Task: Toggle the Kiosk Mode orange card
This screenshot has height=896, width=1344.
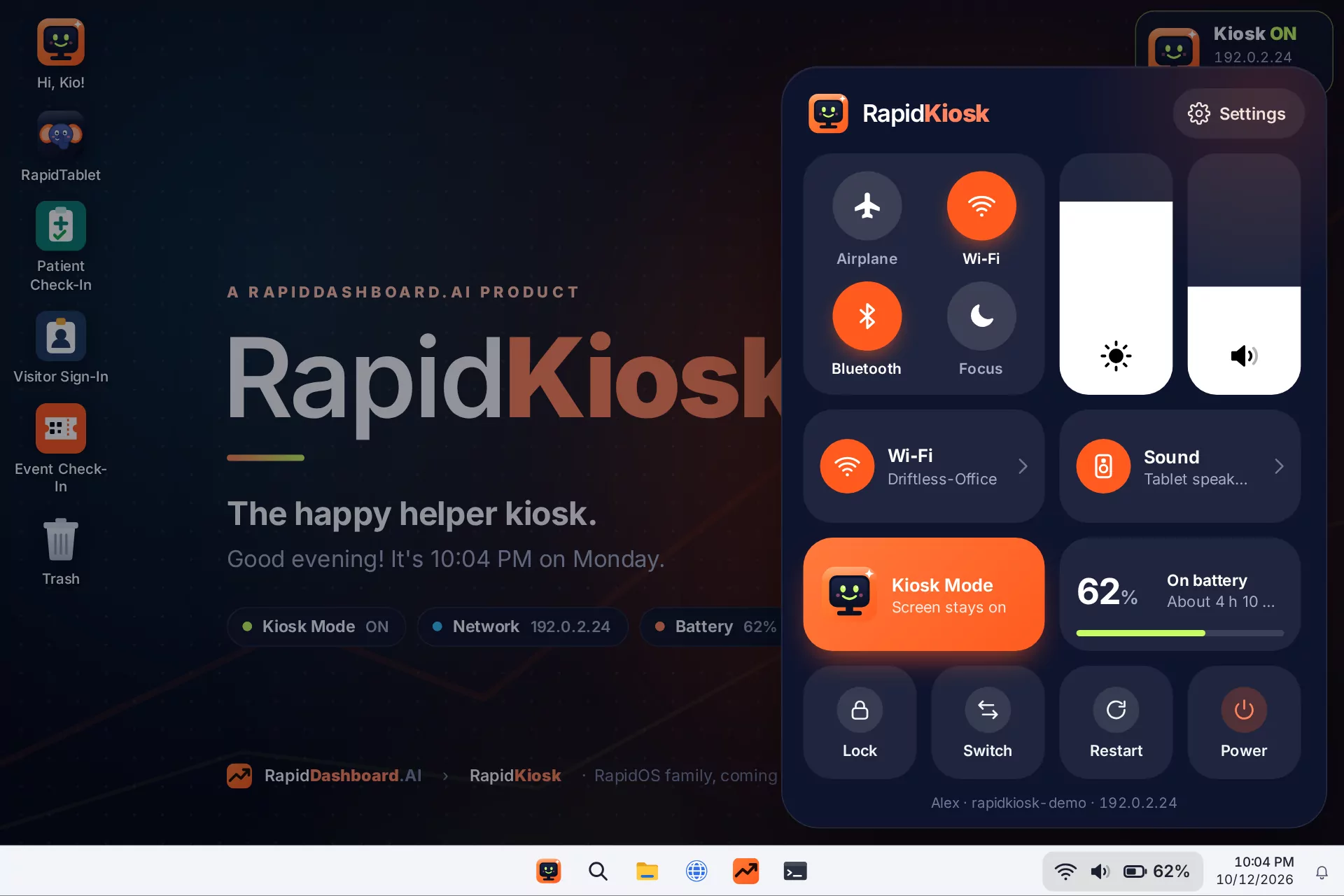Action: click(x=923, y=594)
